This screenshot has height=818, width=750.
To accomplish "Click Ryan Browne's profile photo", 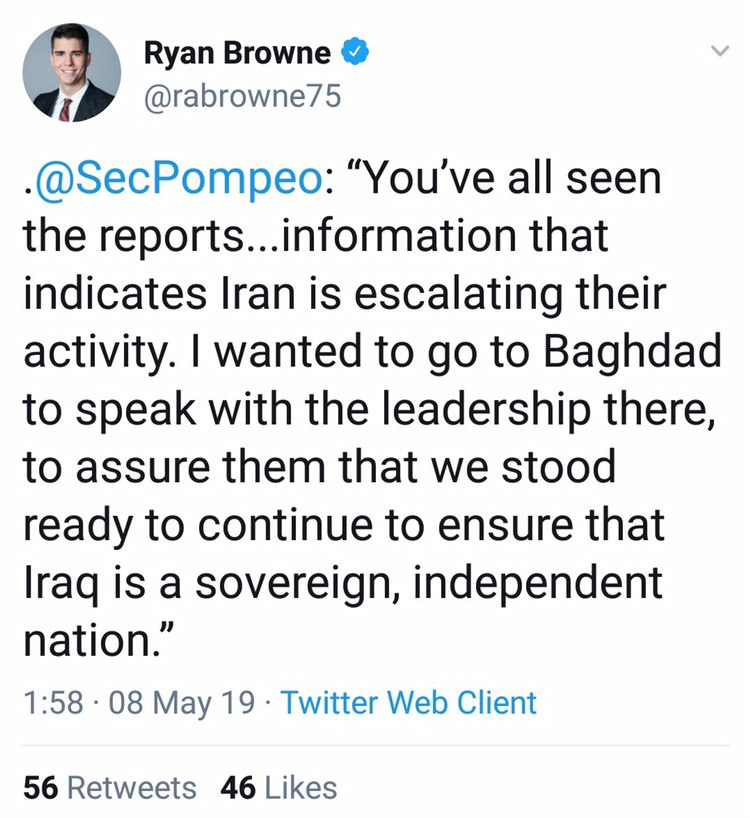I will pos(71,72).
